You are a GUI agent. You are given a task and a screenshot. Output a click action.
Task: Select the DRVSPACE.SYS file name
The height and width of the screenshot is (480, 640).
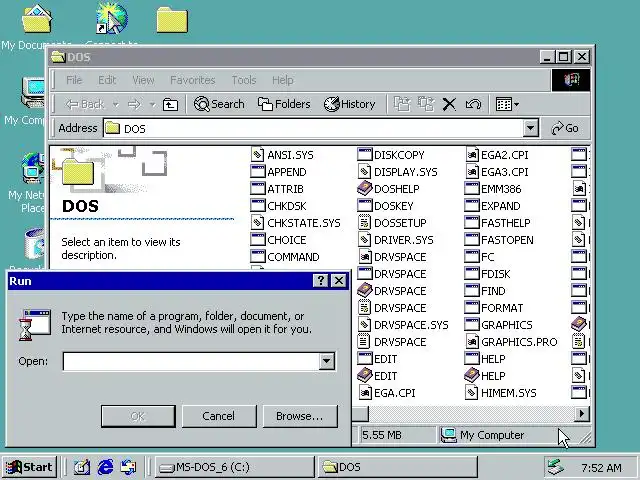pos(411,325)
